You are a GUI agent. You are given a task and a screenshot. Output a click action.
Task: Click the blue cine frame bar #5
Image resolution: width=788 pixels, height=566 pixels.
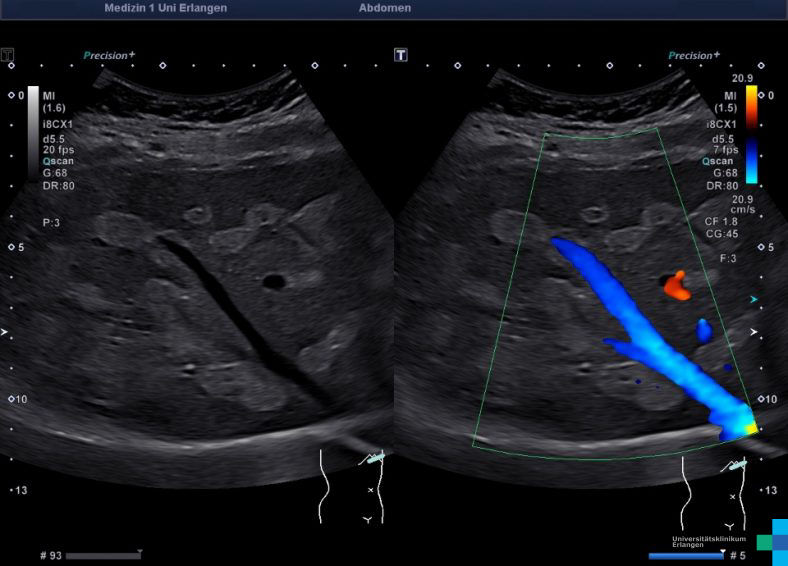pos(686,556)
